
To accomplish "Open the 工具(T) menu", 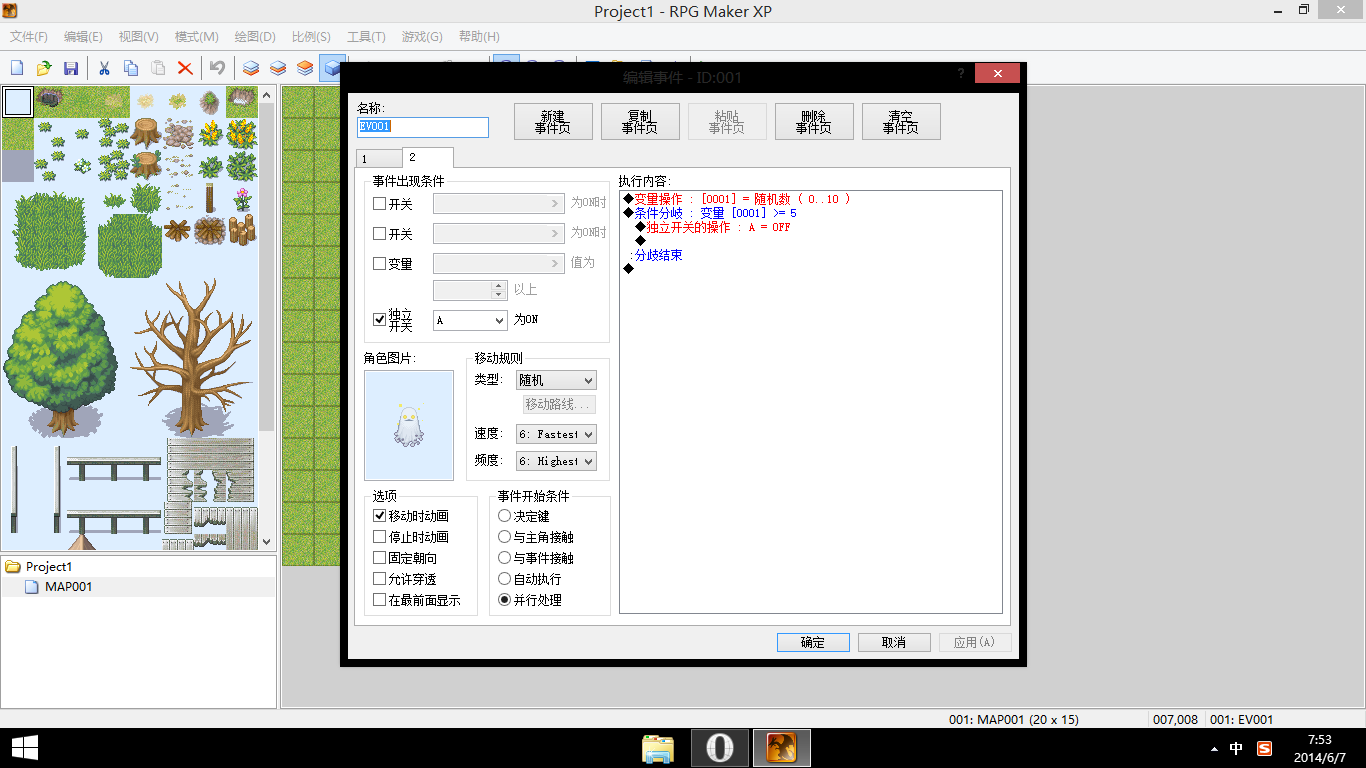I will click(366, 37).
